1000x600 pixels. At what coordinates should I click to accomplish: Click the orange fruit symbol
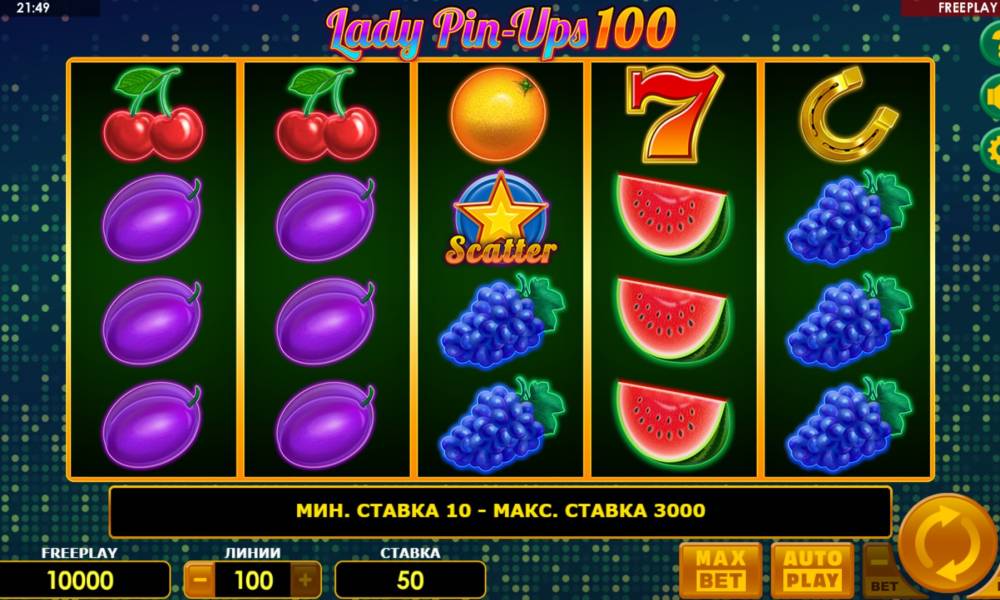click(499, 114)
